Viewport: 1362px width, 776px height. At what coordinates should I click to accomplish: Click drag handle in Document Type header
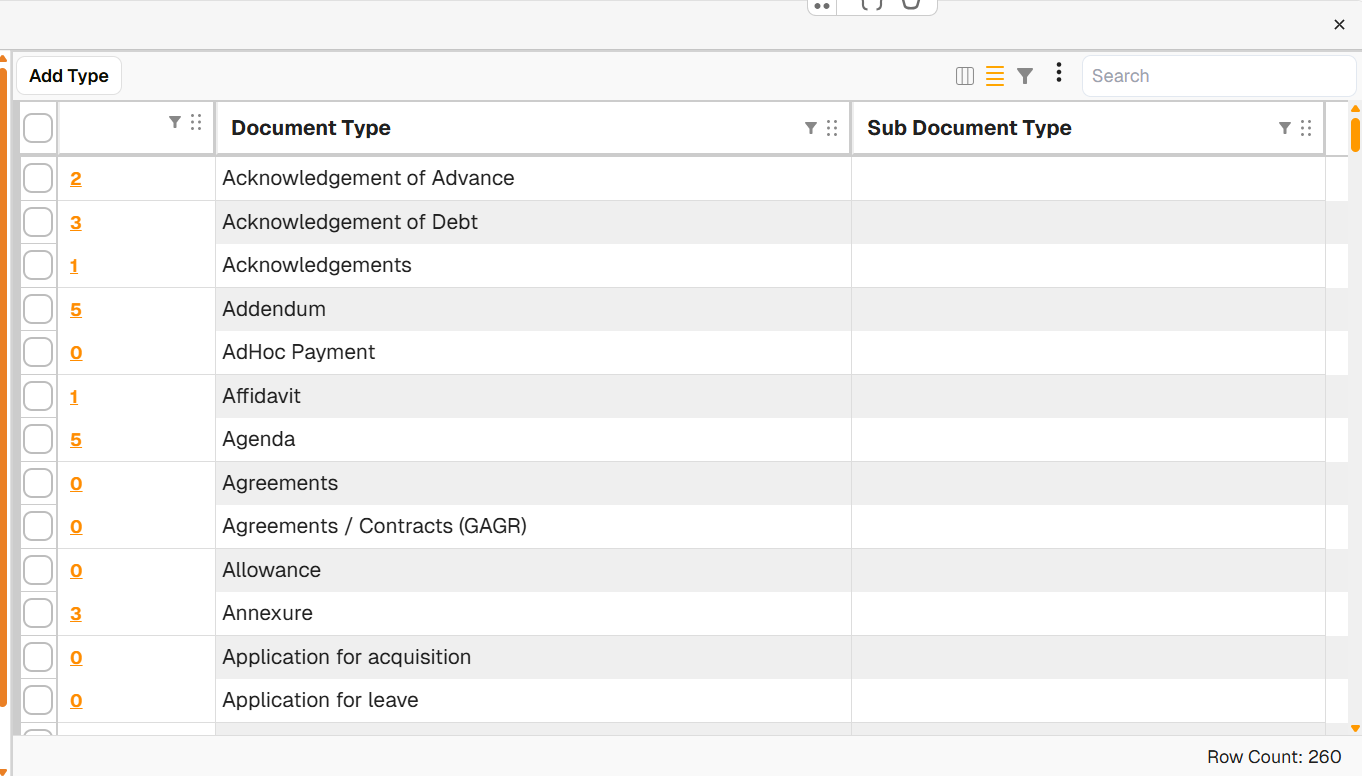pyautogui.click(x=832, y=128)
